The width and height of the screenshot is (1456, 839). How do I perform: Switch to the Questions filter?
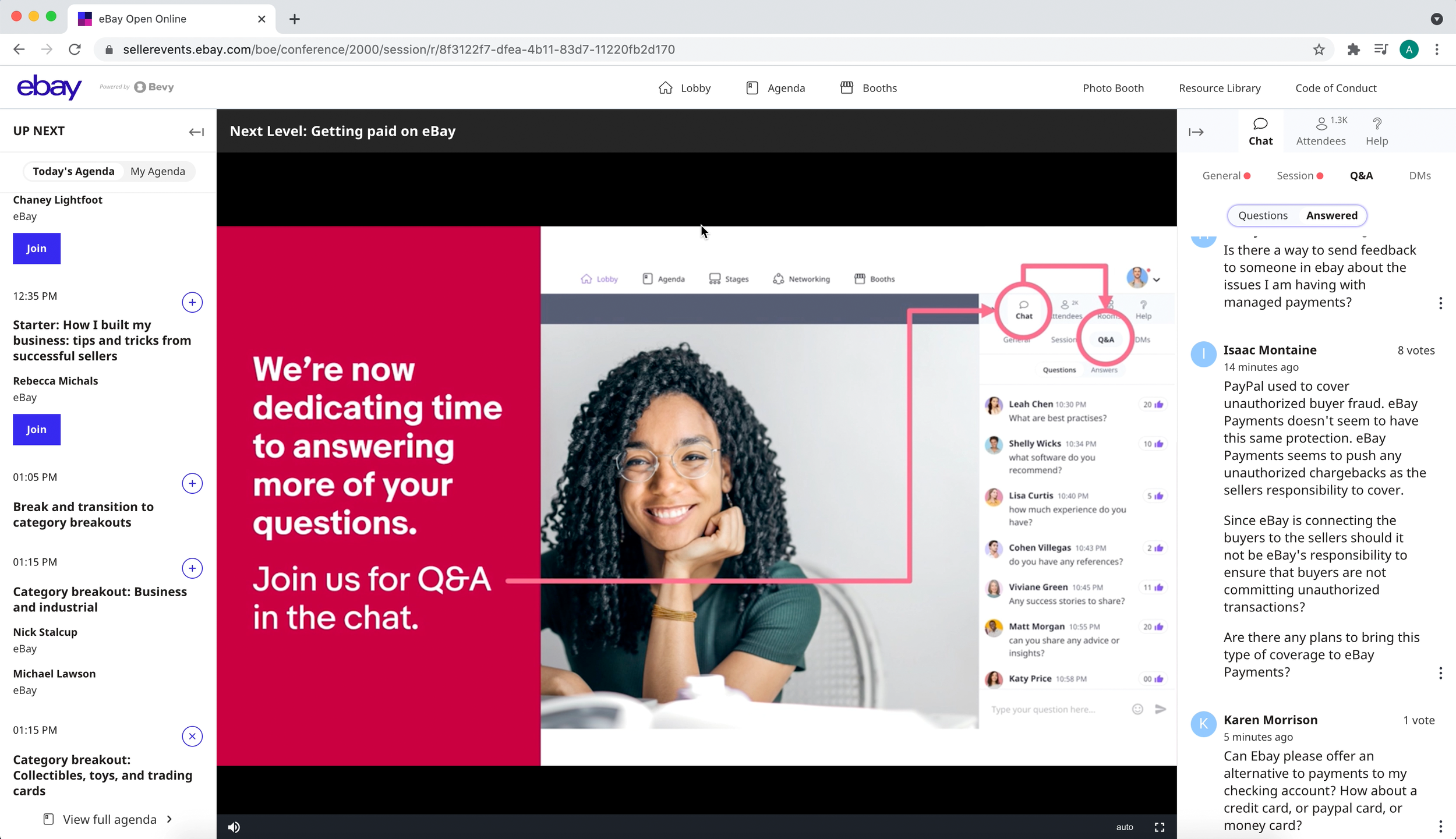pos(1263,215)
